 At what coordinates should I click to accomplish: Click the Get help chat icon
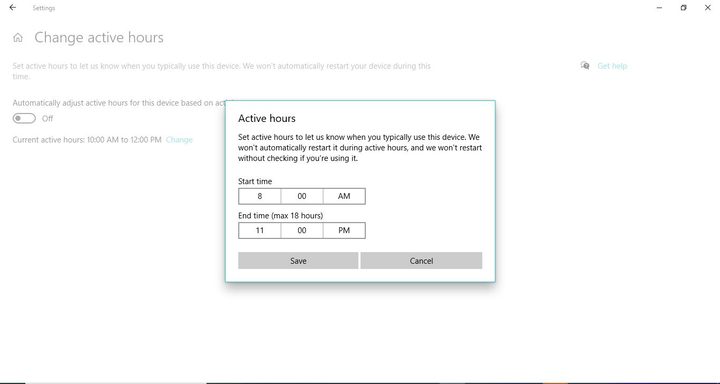585,66
